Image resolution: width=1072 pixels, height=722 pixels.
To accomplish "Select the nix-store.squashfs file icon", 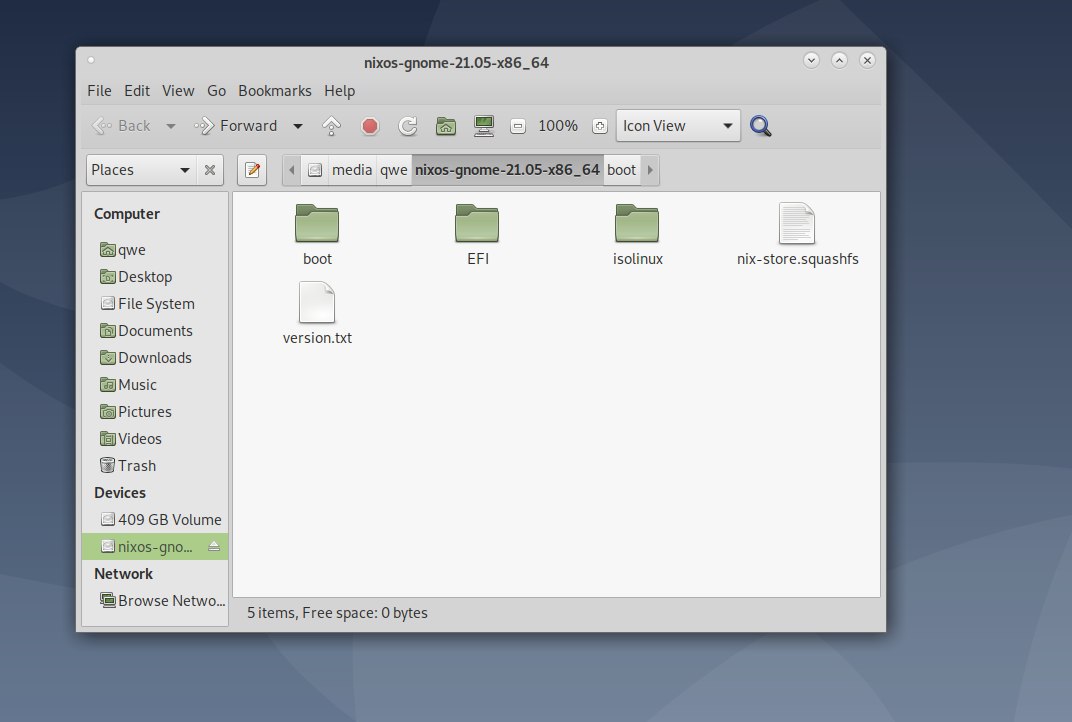I will click(797, 224).
